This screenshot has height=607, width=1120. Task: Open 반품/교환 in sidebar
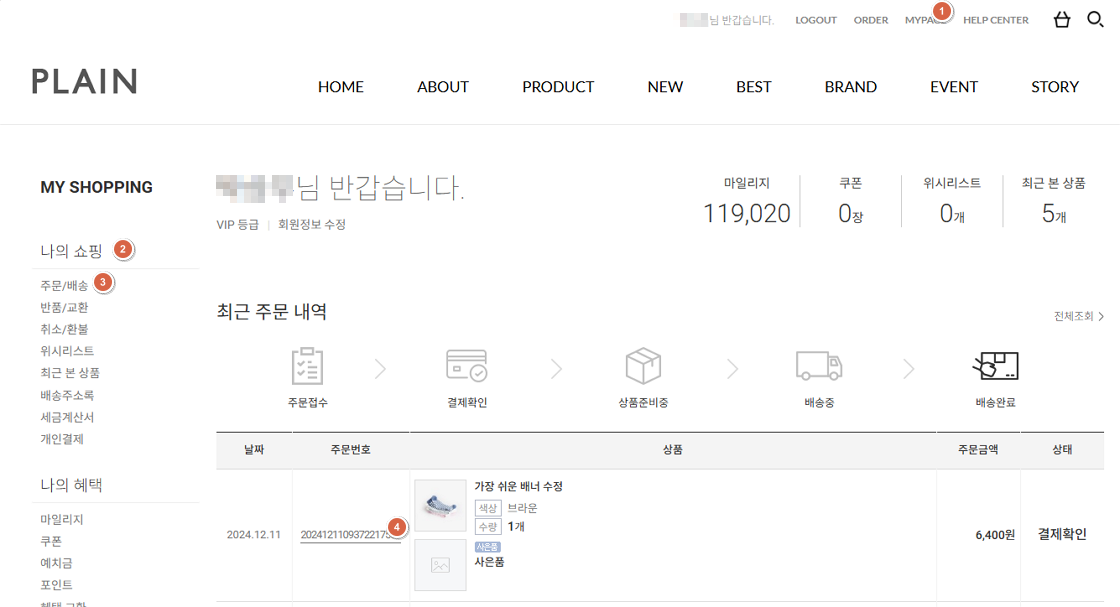pyautogui.click(x=64, y=308)
